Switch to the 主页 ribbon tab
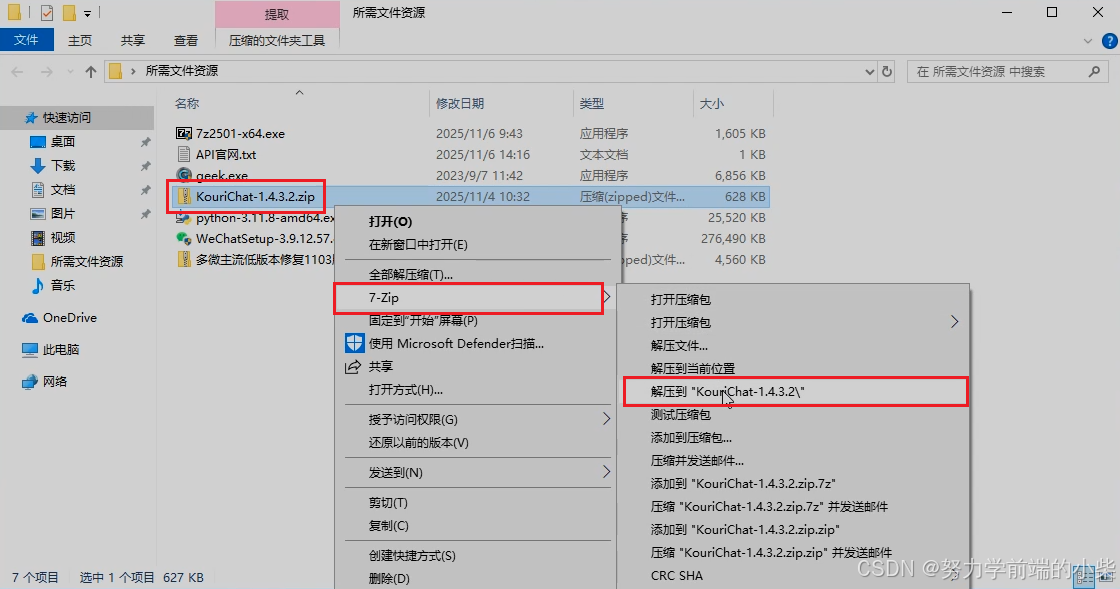1120x589 pixels. 80,41
